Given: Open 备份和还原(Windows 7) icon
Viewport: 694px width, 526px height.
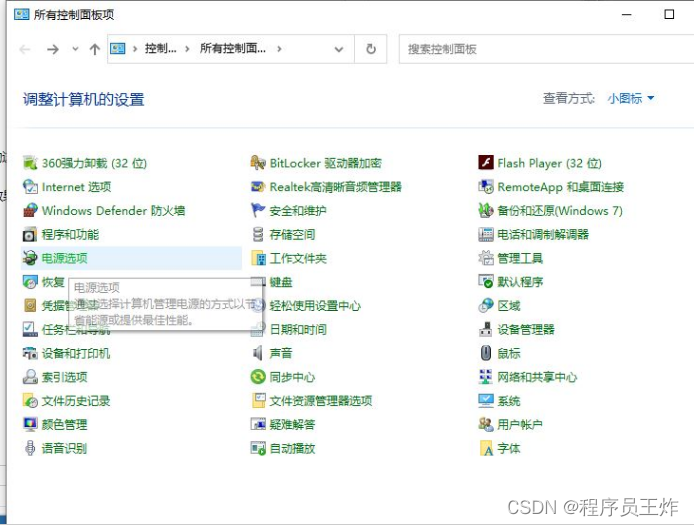Looking at the screenshot, I should [486, 210].
